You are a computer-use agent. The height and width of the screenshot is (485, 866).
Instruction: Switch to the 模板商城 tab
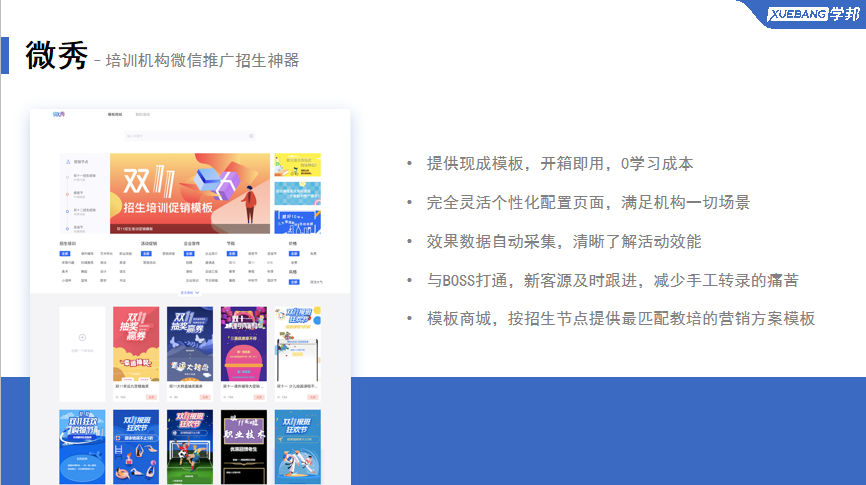[115, 115]
